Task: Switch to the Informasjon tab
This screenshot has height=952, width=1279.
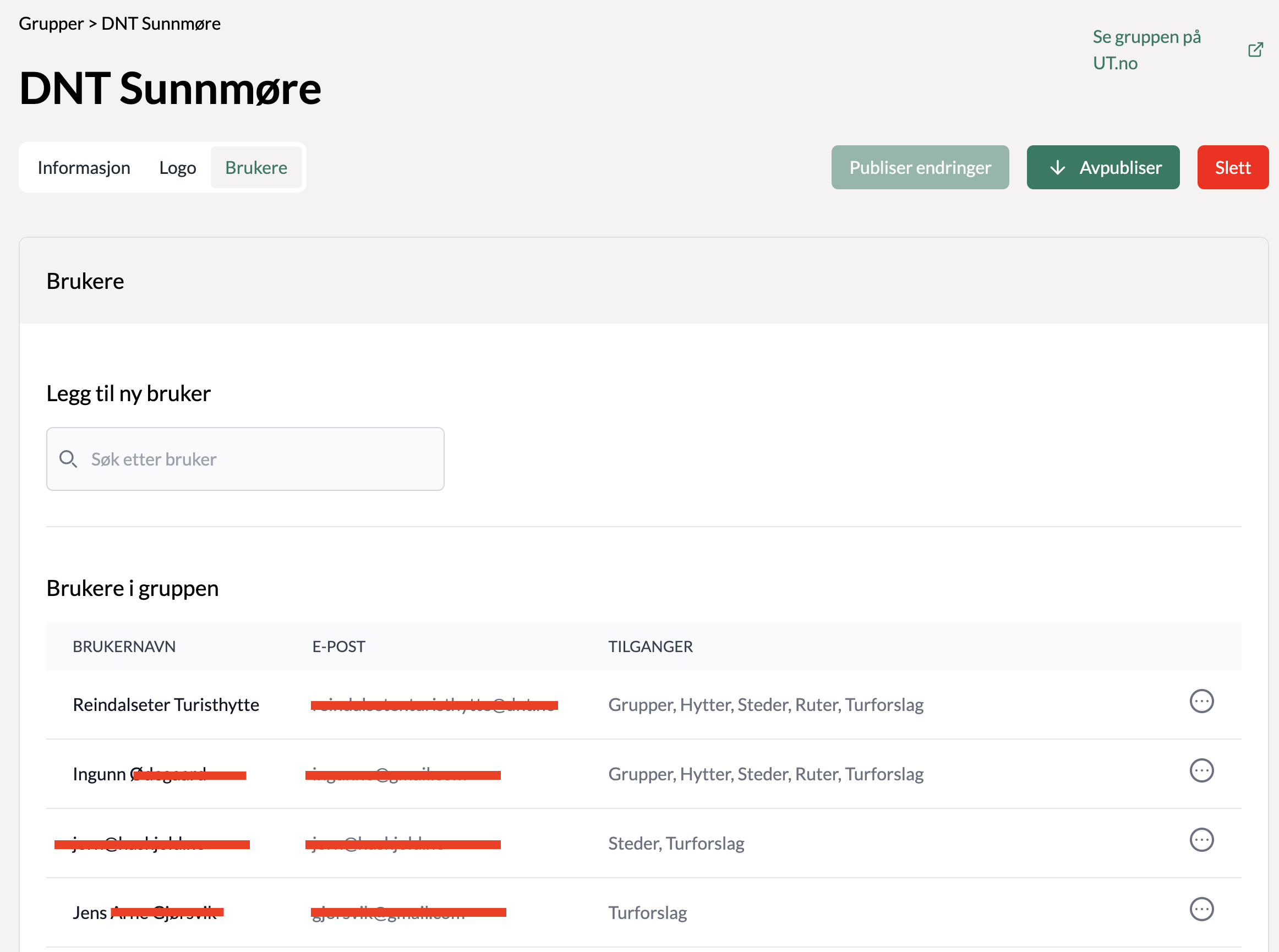Action: pos(84,168)
